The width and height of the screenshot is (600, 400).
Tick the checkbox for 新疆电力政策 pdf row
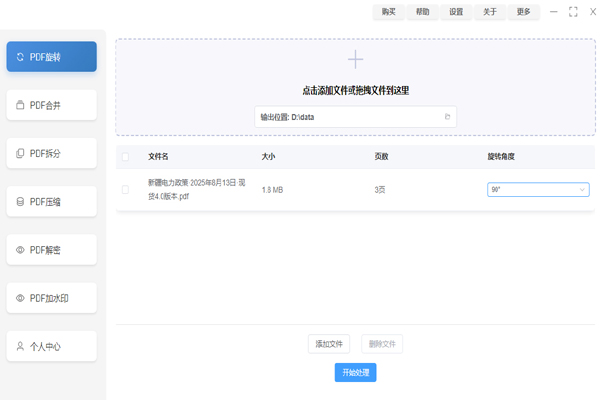point(125,189)
